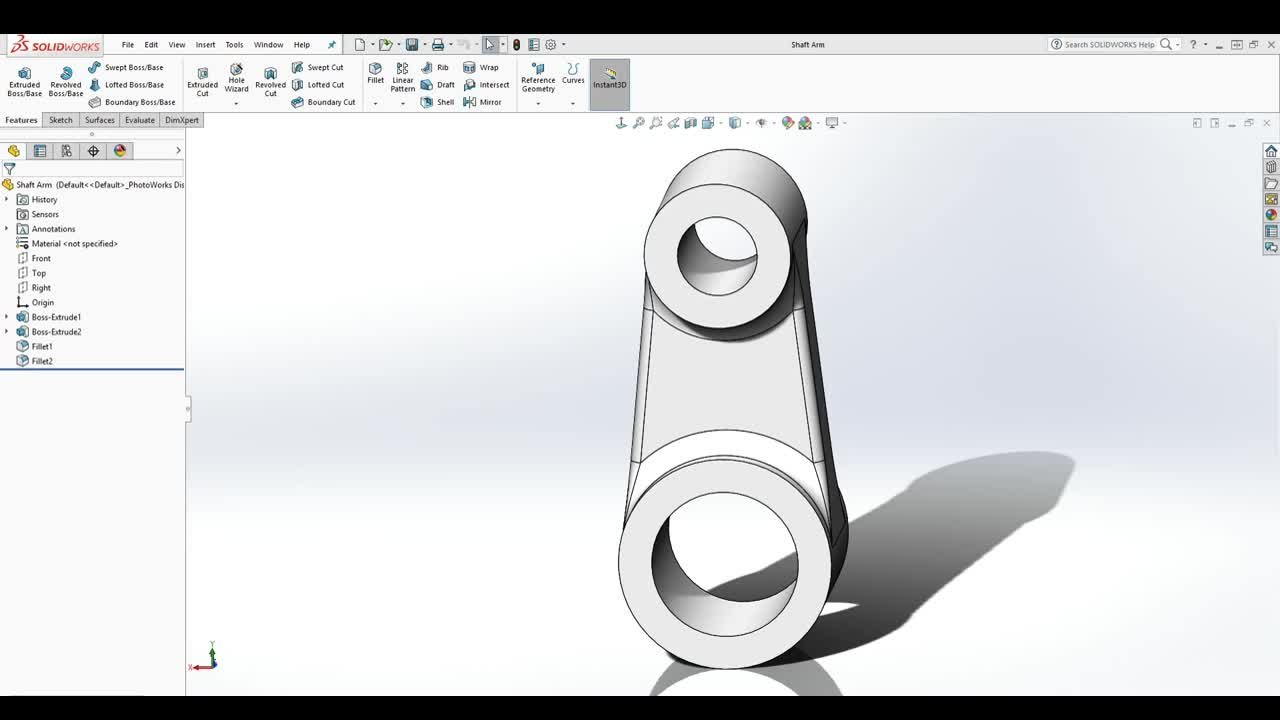Open the Fillet dropdown arrow

[x=375, y=103]
